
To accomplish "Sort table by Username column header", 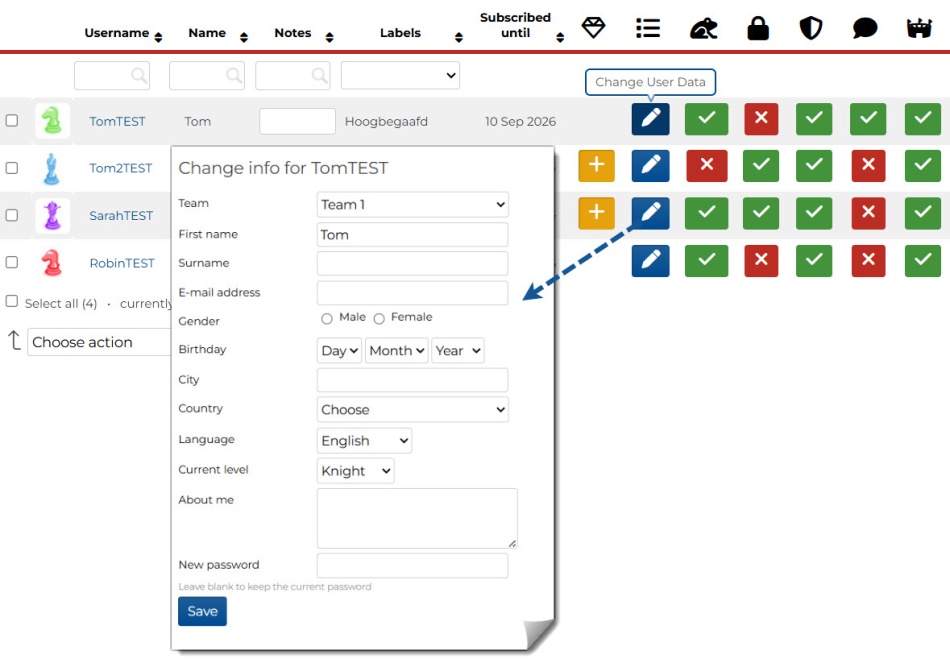I will 122,34.
